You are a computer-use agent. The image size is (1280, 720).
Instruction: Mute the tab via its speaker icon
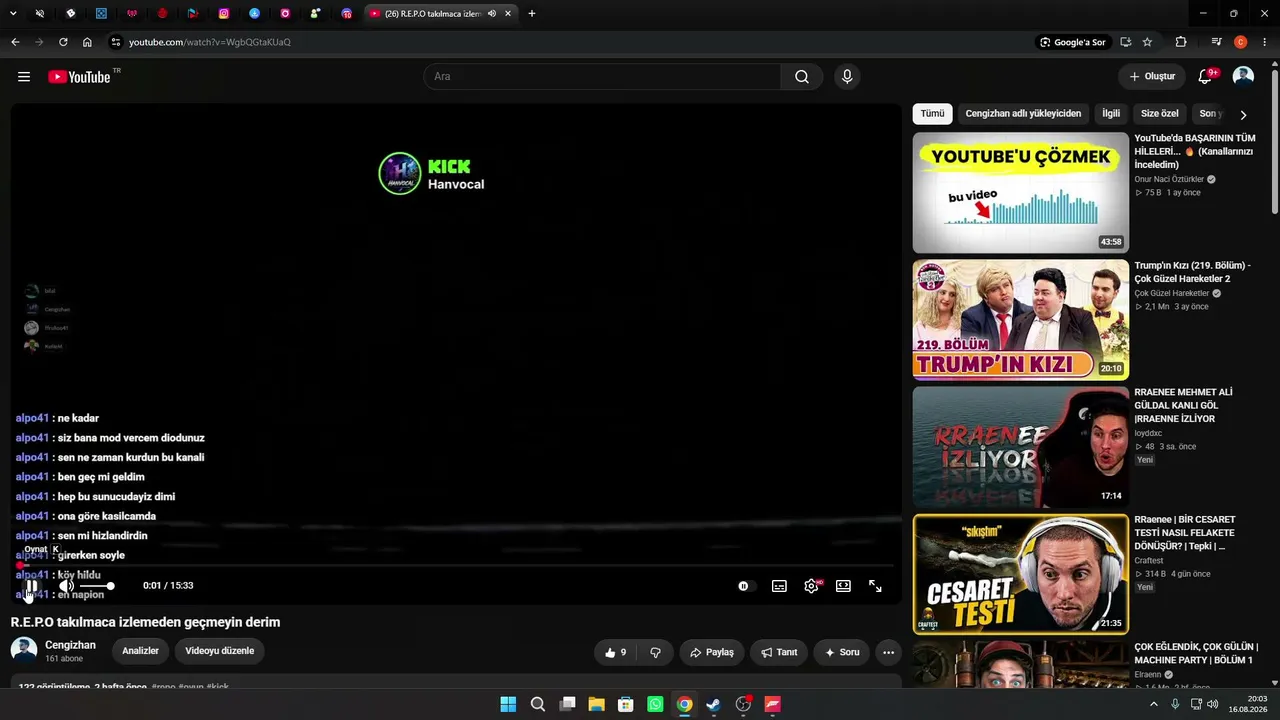coord(492,13)
